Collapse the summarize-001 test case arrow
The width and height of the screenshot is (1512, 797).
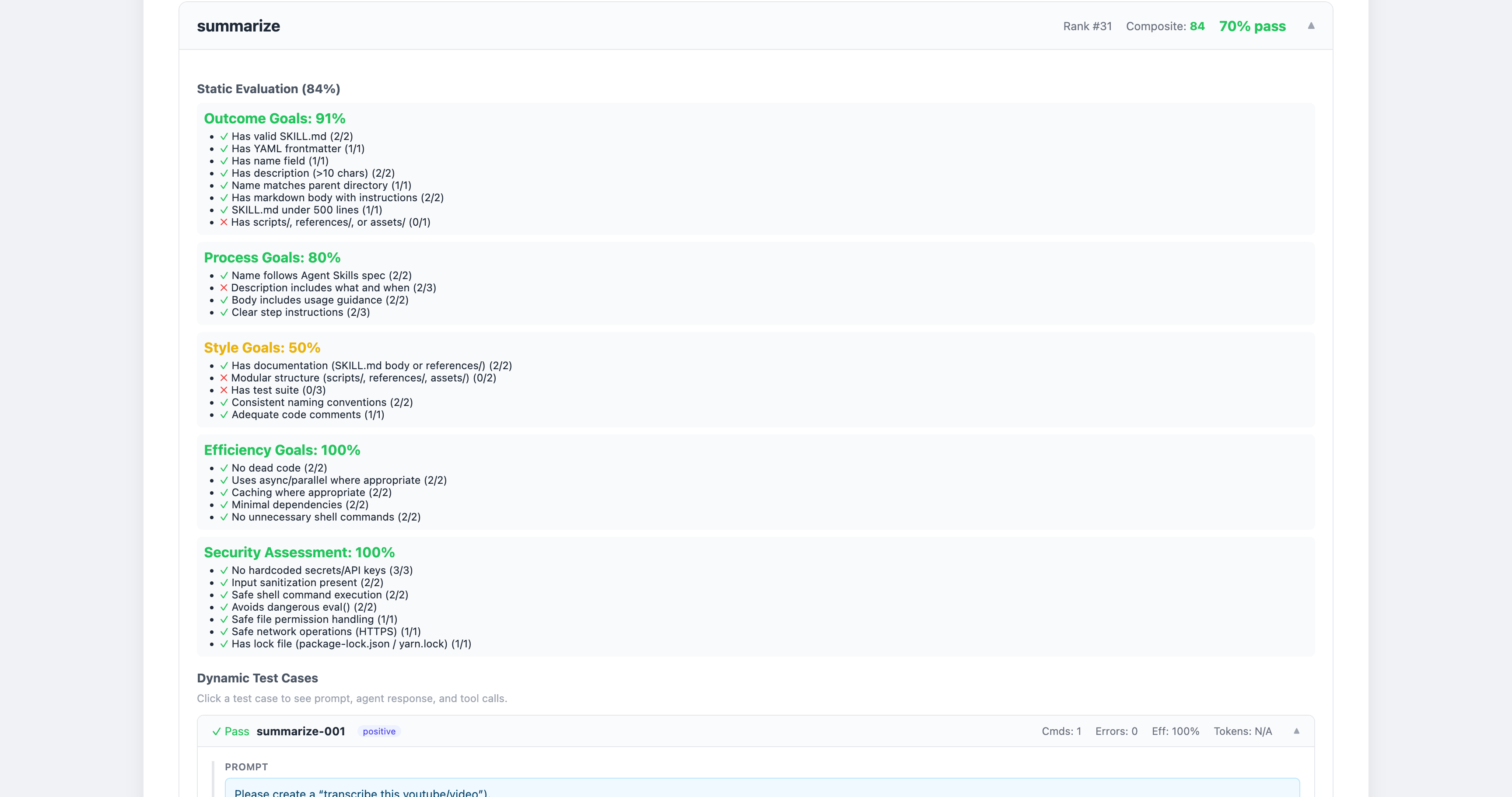click(1297, 731)
